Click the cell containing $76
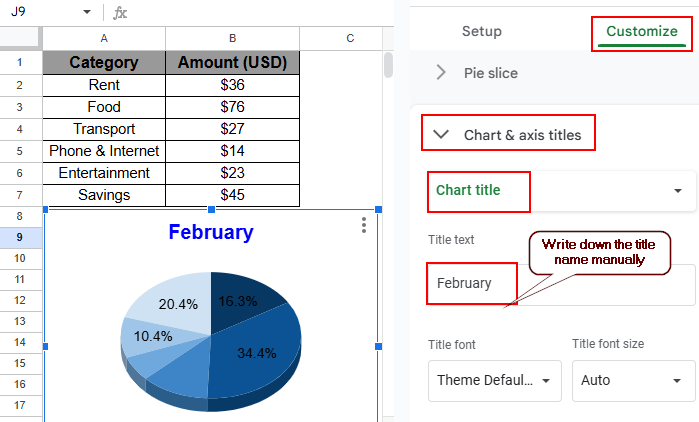This screenshot has width=699, height=422. [232, 107]
